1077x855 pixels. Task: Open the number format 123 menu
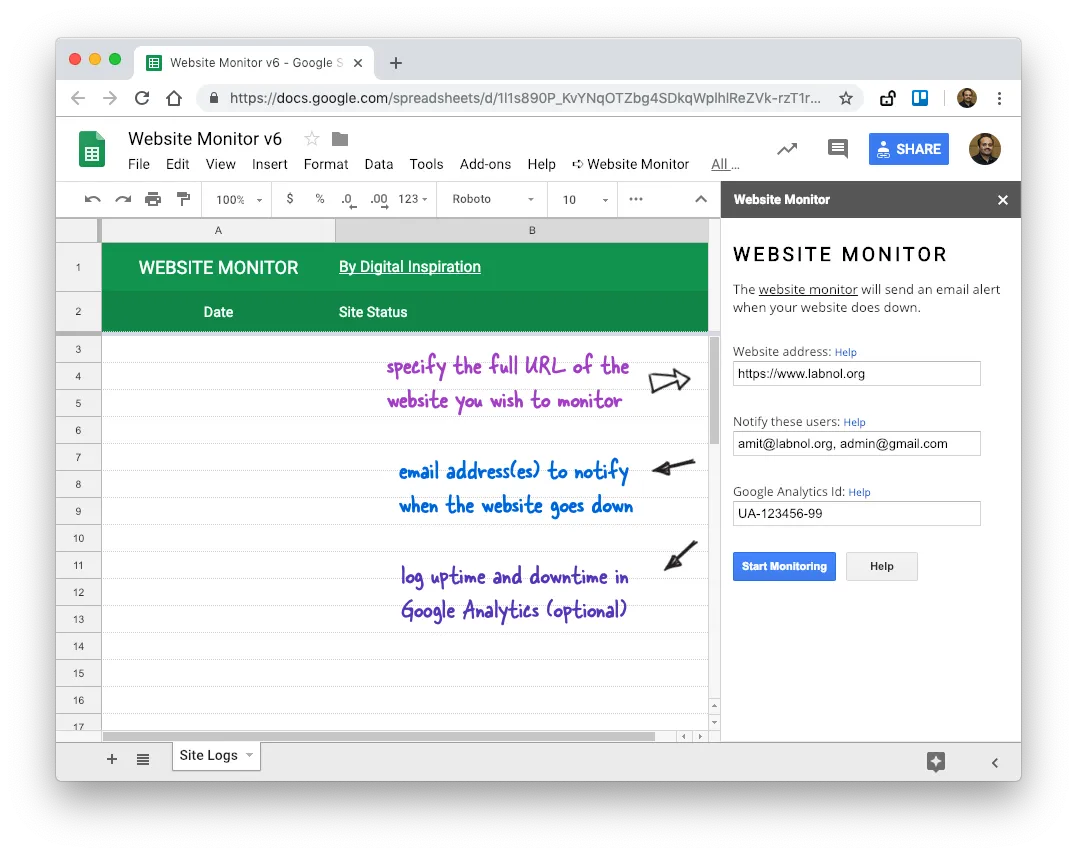click(410, 199)
